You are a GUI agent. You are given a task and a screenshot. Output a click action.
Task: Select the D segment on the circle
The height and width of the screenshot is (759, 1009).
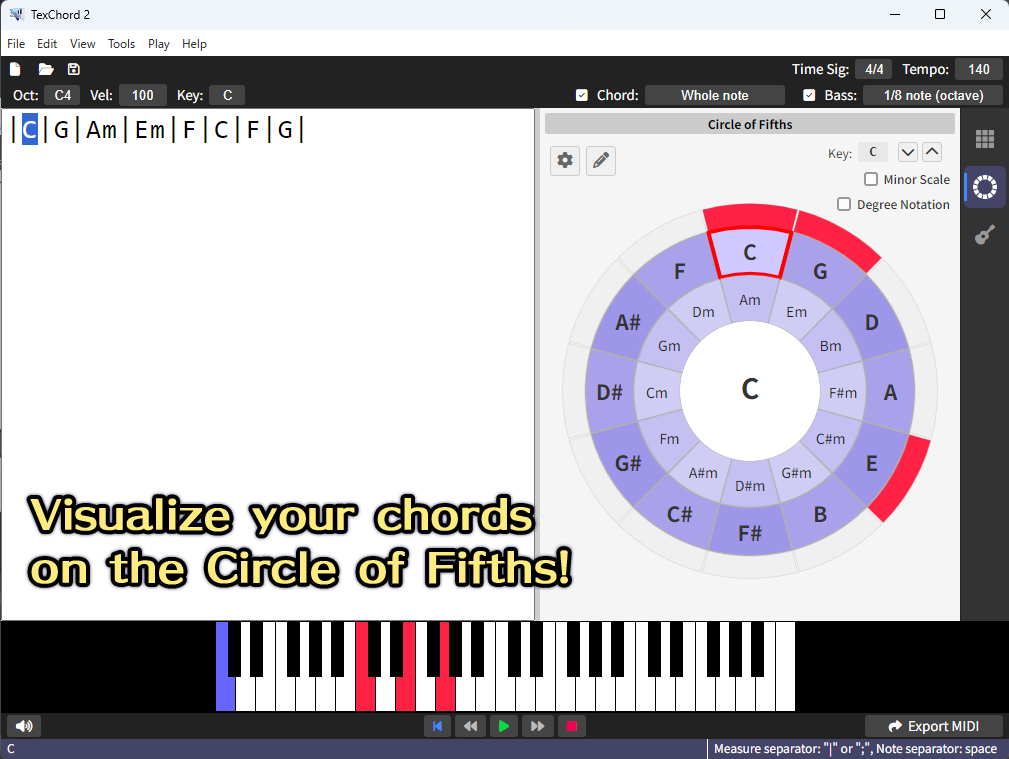click(872, 323)
